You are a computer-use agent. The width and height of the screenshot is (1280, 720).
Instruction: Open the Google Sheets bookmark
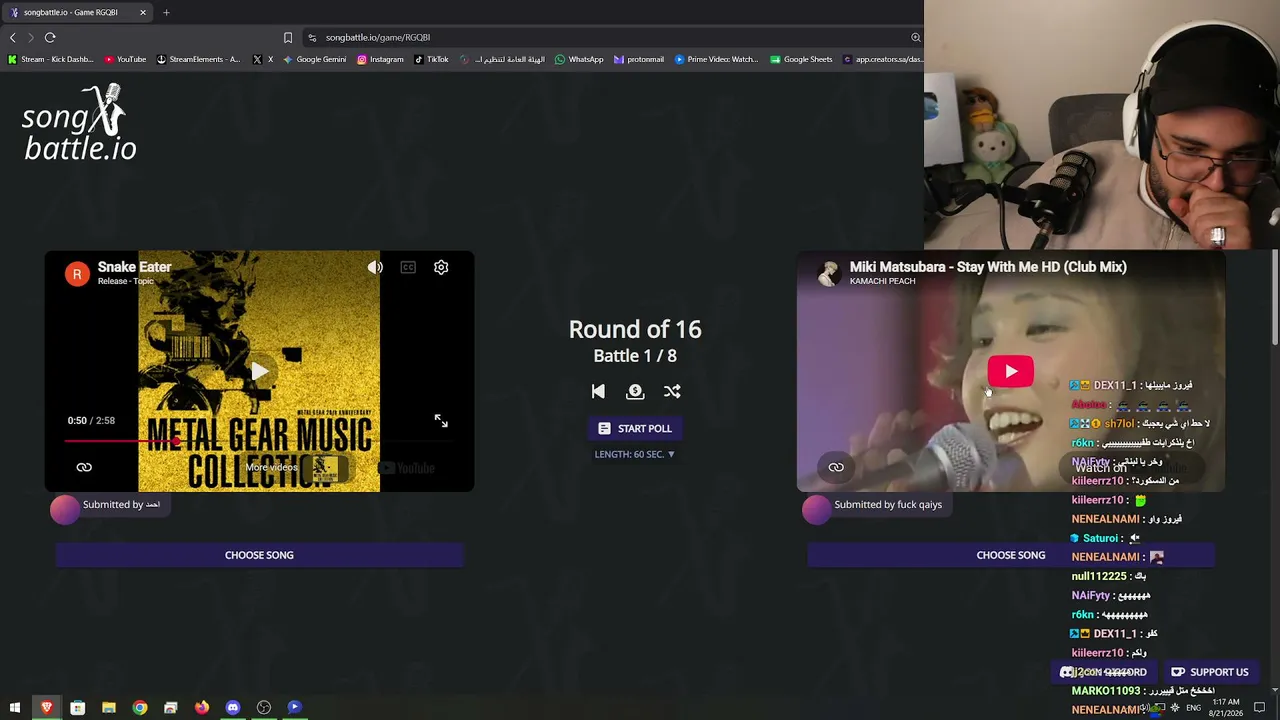point(801,59)
